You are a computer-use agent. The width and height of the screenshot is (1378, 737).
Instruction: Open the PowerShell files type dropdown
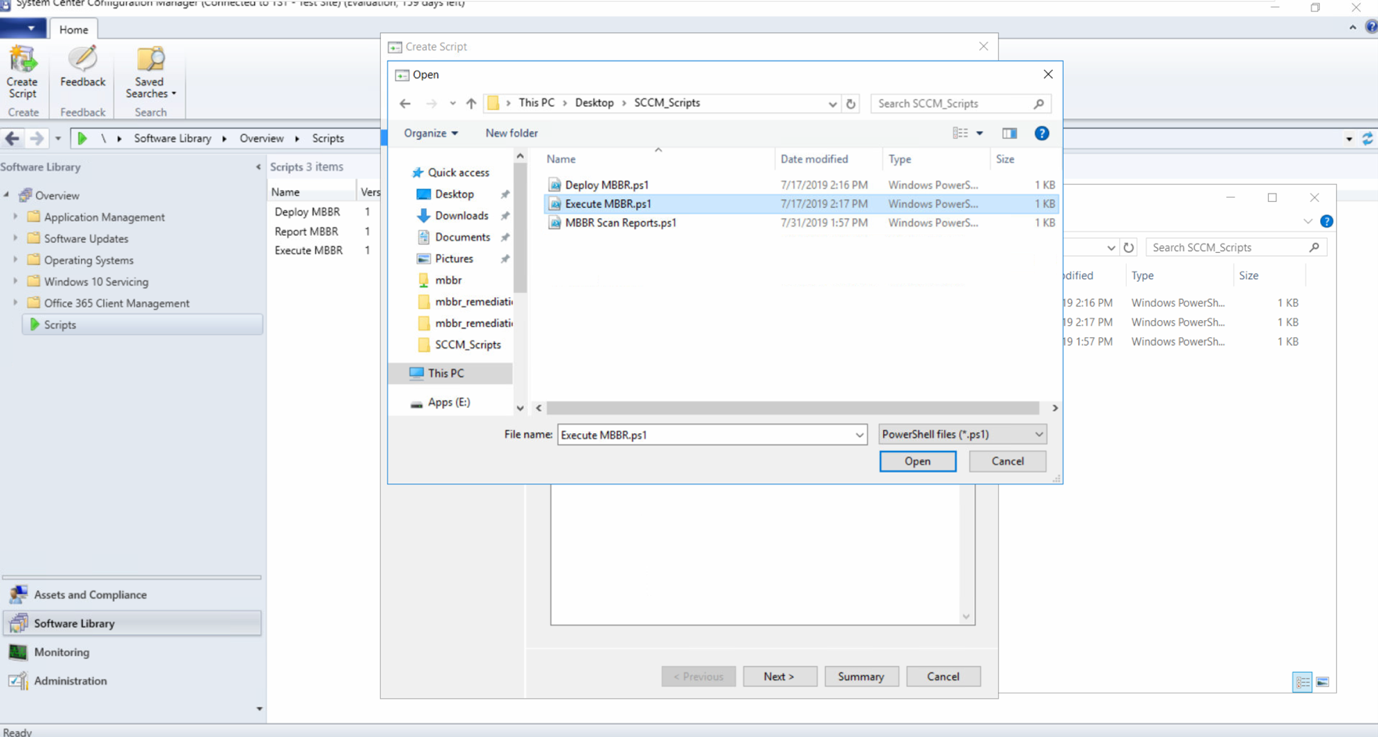tap(962, 434)
